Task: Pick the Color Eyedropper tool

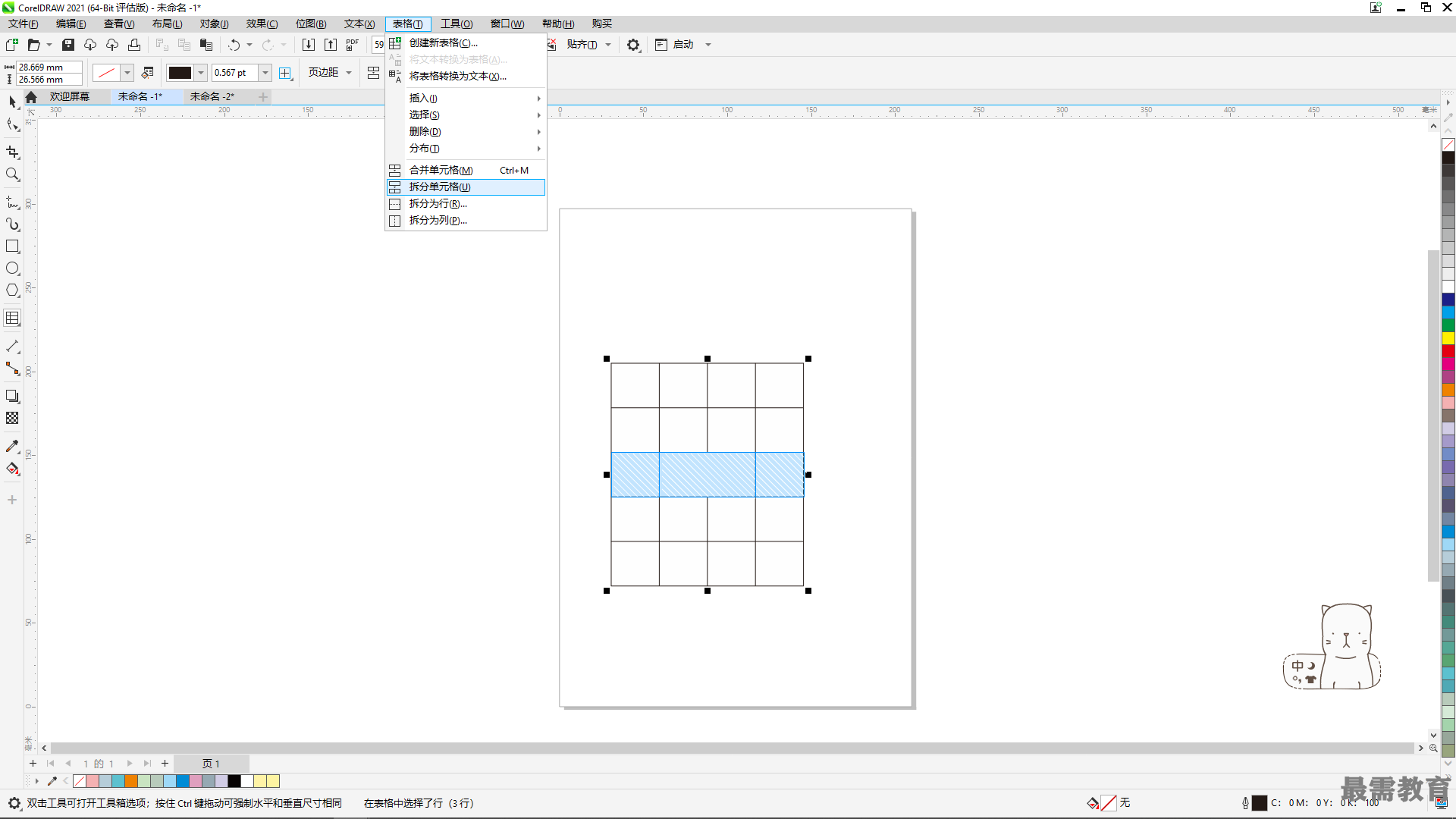Action: tap(12, 447)
